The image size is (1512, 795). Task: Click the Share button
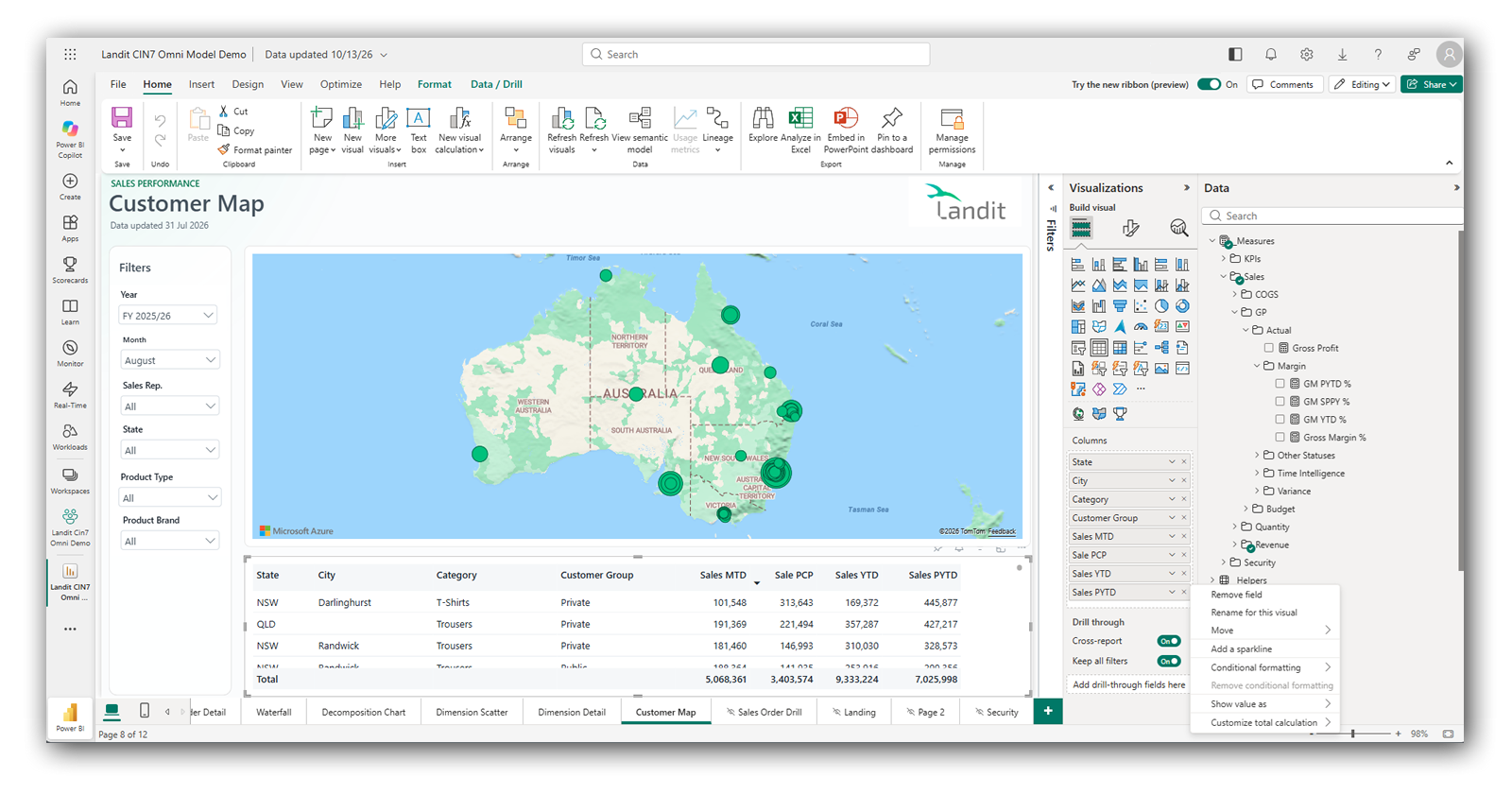coord(1431,84)
